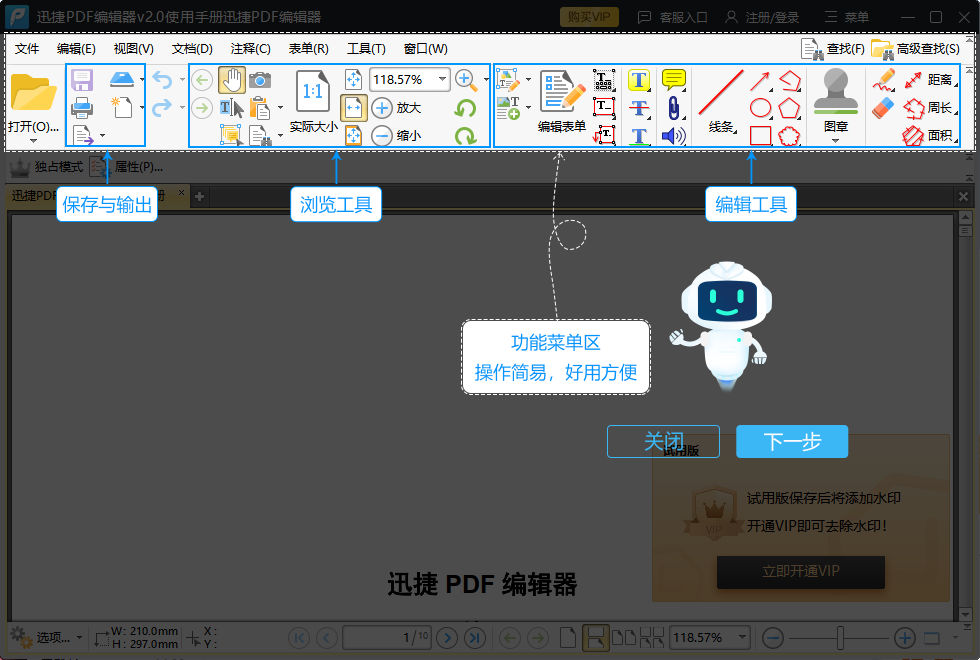Click the 高级查找(S) advanced search button
980x660 pixels.
pyautogui.click(x=916, y=49)
